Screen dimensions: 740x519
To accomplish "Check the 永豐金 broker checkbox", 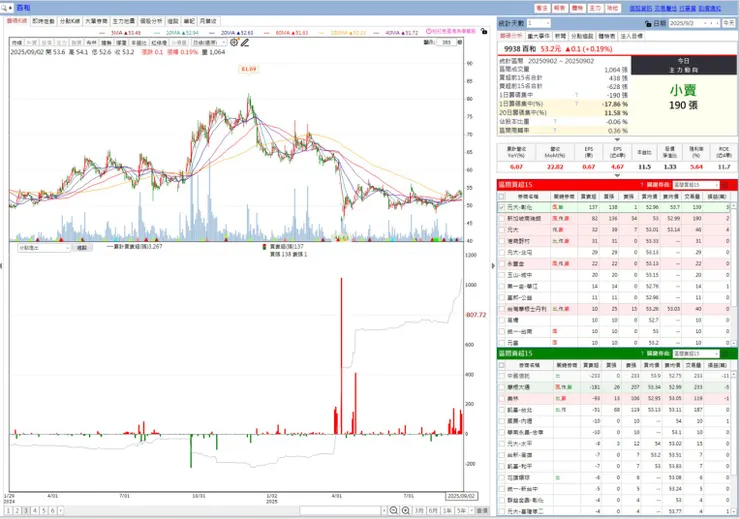I will click(502, 264).
